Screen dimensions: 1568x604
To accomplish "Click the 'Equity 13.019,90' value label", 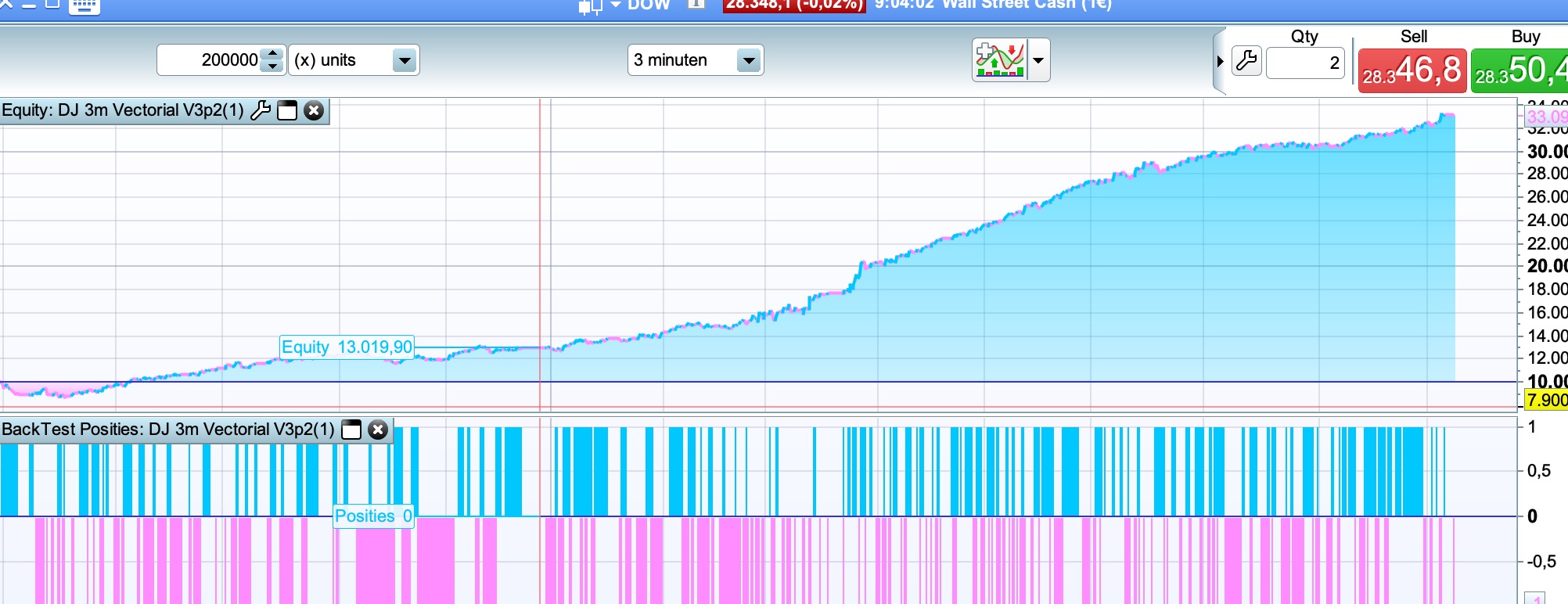I will pyautogui.click(x=347, y=347).
